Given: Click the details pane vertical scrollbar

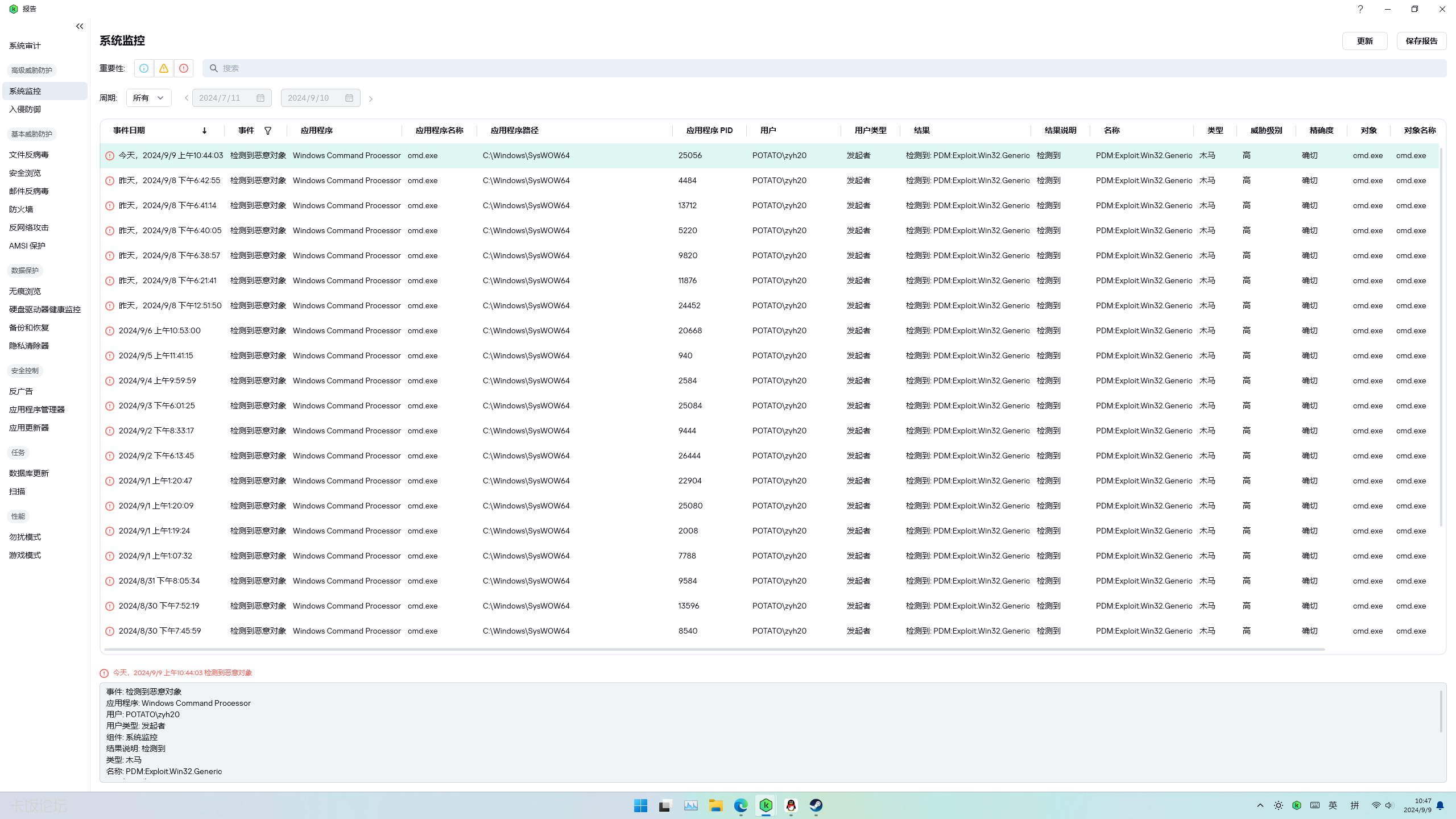Looking at the screenshot, I should (x=1441, y=712).
